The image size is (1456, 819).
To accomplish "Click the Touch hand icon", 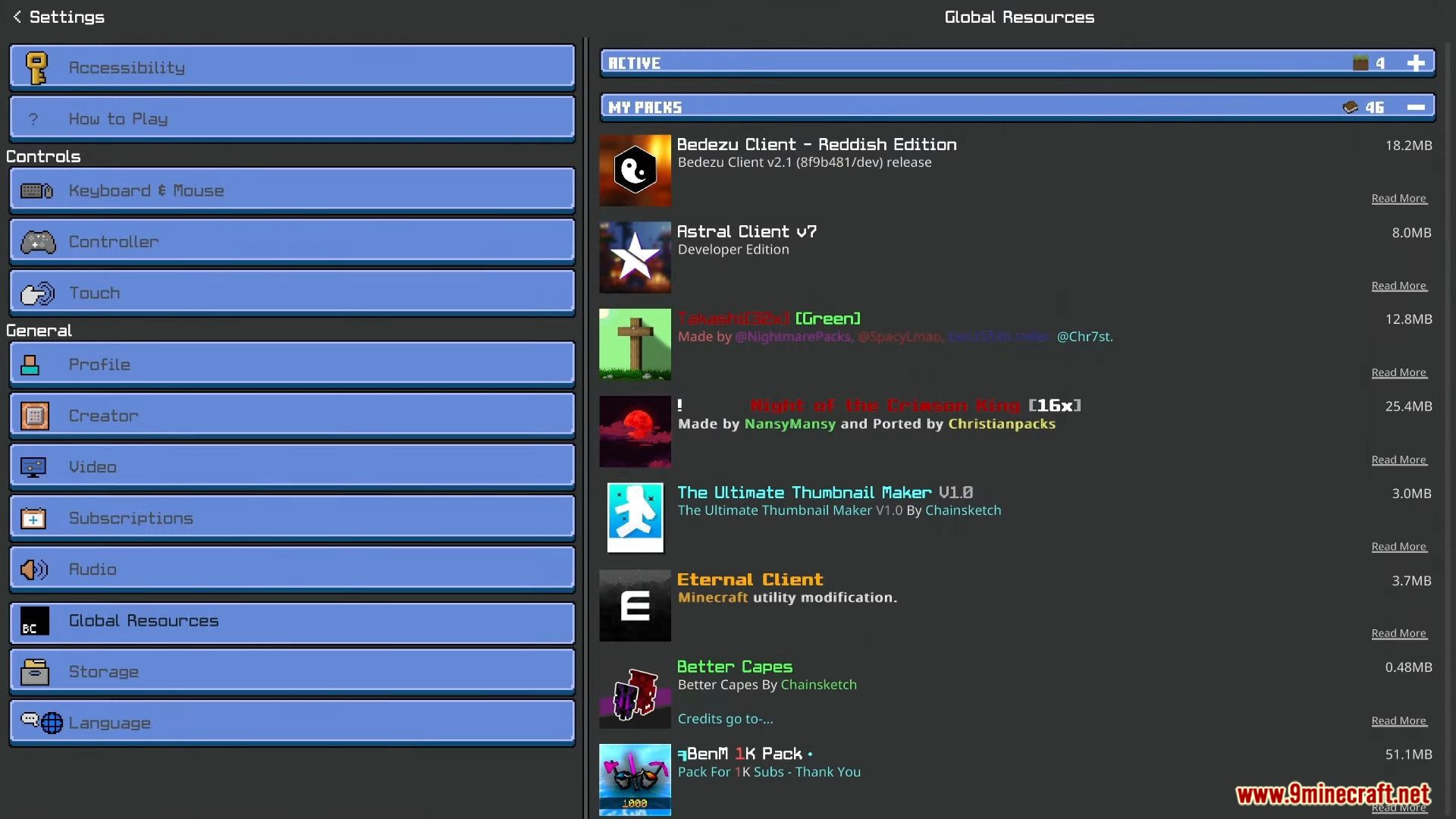I will coord(37,293).
